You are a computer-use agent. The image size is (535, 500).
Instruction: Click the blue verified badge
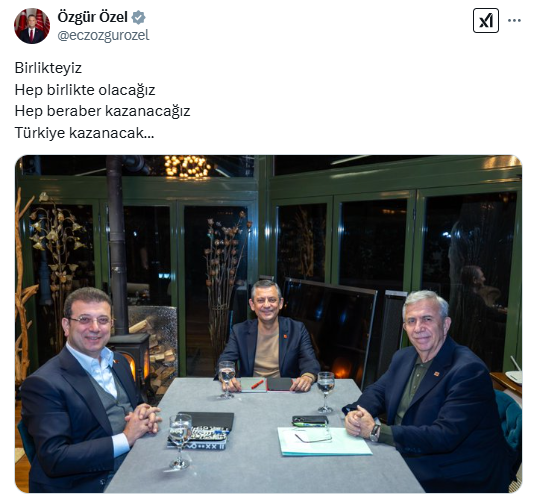[x=139, y=17]
